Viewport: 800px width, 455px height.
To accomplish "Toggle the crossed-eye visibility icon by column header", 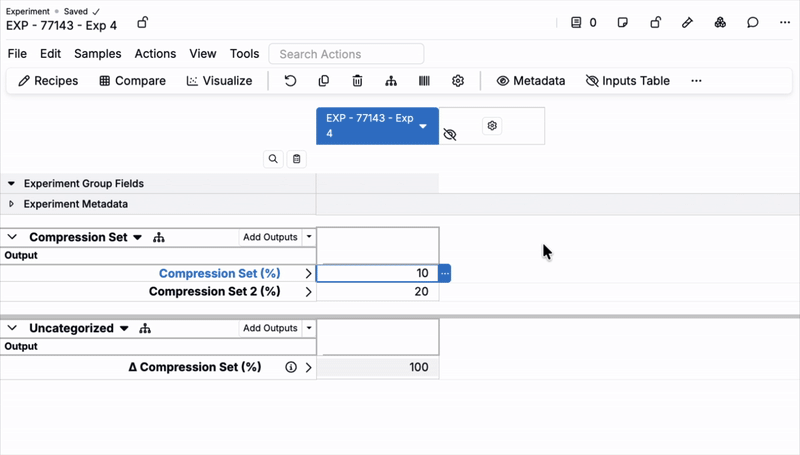I will click(x=449, y=134).
